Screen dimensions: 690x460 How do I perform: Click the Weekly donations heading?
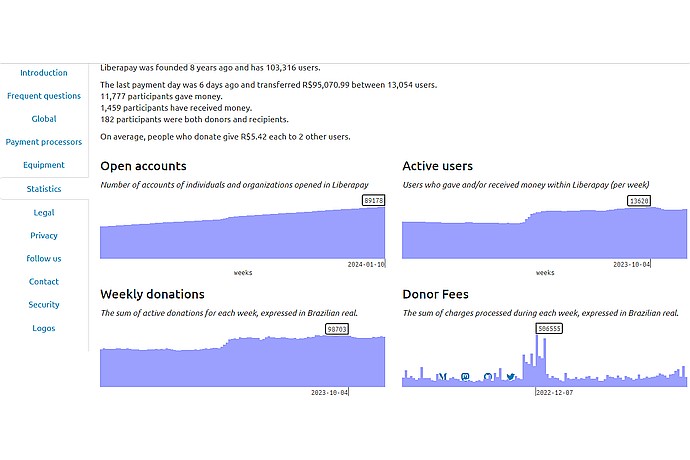pyautogui.click(x=152, y=294)
